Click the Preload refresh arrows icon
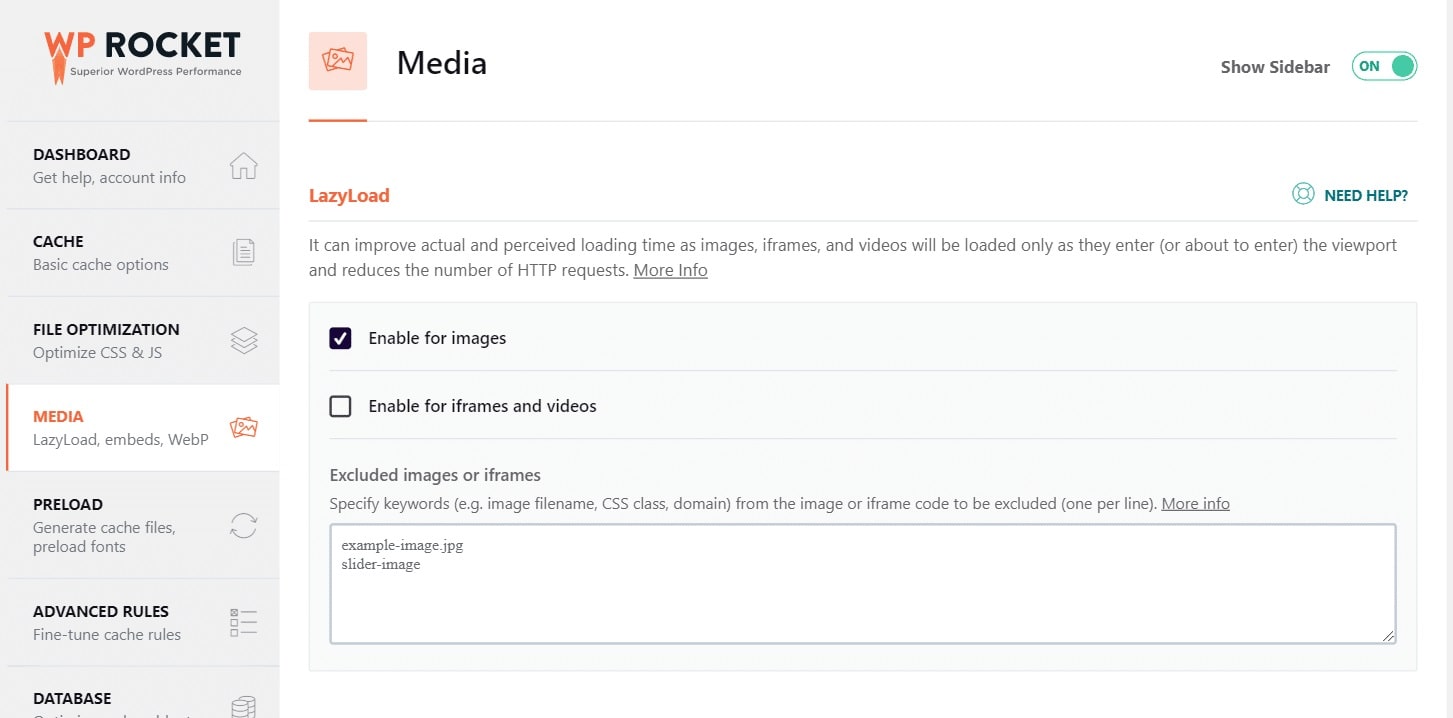 pos(244,525)
